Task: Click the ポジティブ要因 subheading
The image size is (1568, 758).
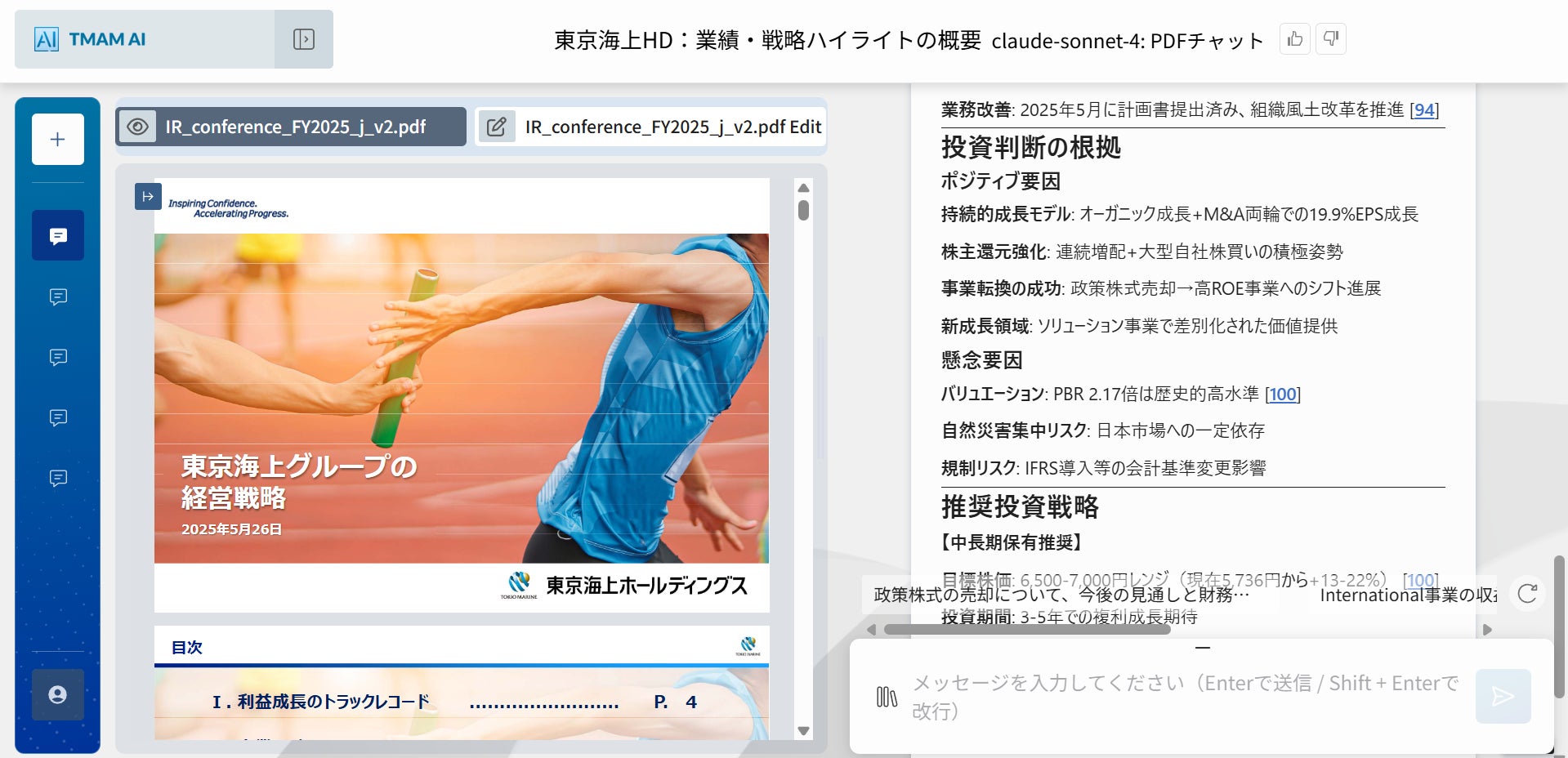Action: point(1000,181)
